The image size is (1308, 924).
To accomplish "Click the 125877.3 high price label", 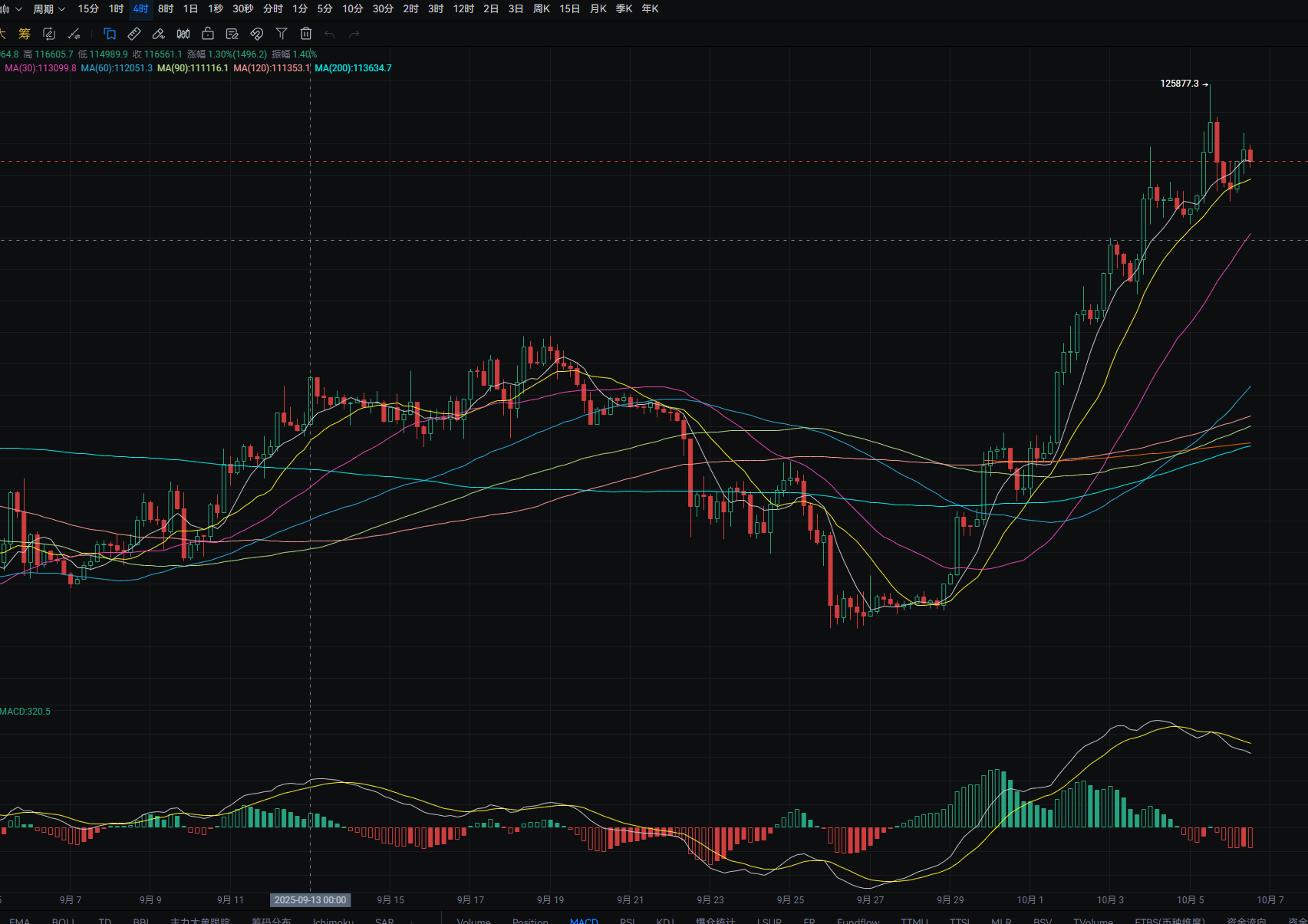I will pyautogui.click(x=1179, y=84).
